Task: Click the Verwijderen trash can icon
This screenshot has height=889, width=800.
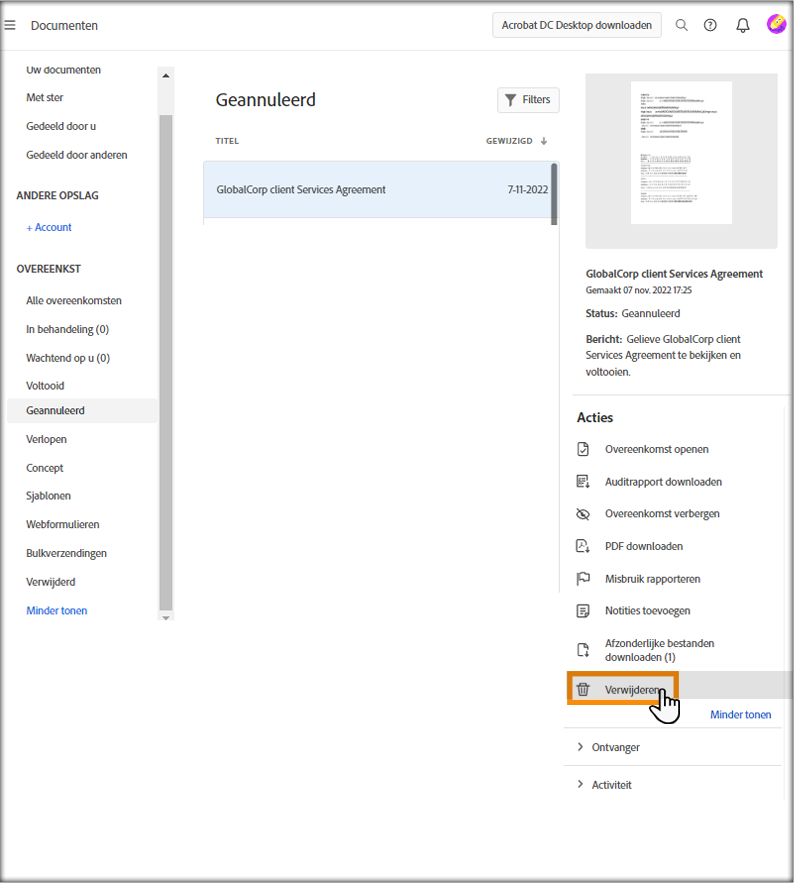Action: 583,690
